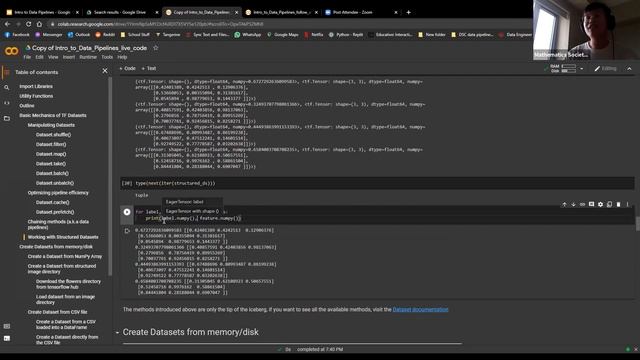Open the Edit menu
This screenshot has width=640, height=360.
39,57
